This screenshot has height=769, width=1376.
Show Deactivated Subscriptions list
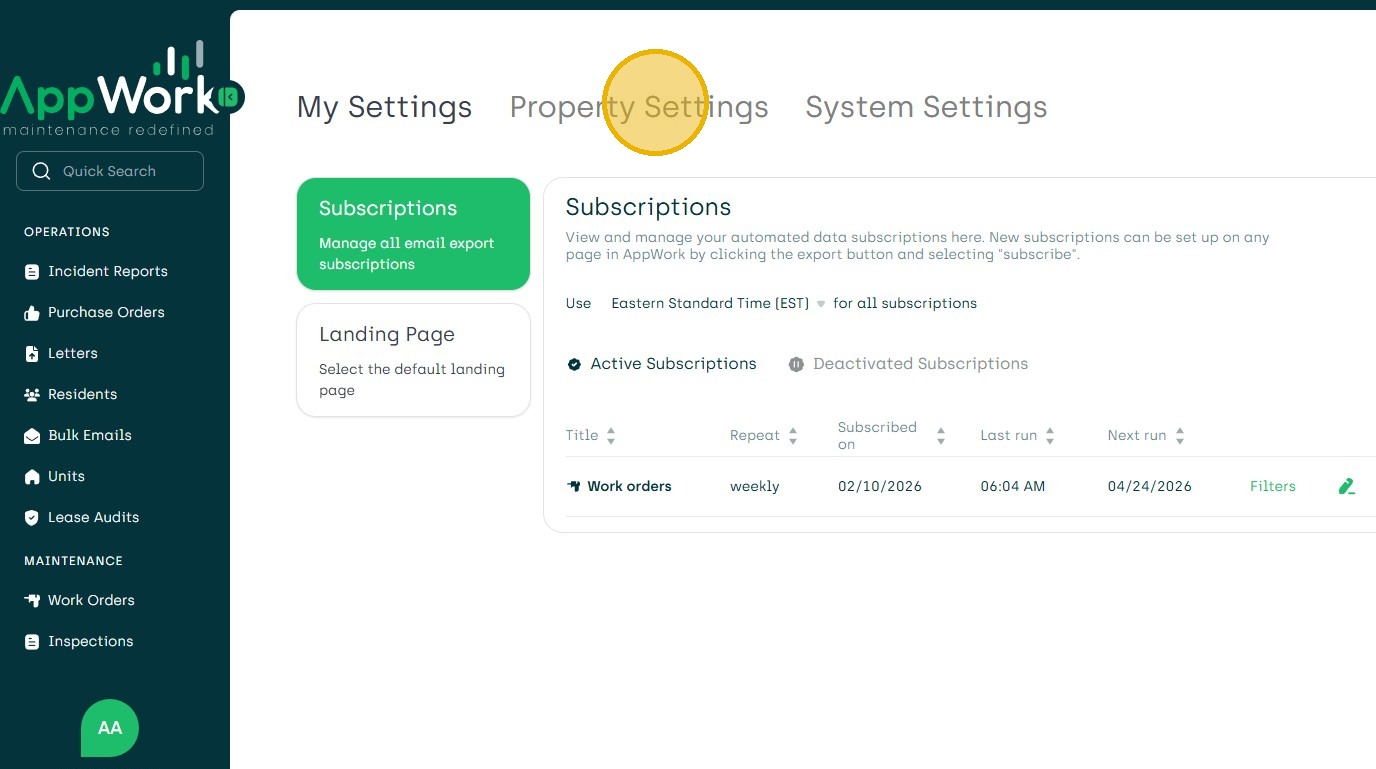click(908, 364)
